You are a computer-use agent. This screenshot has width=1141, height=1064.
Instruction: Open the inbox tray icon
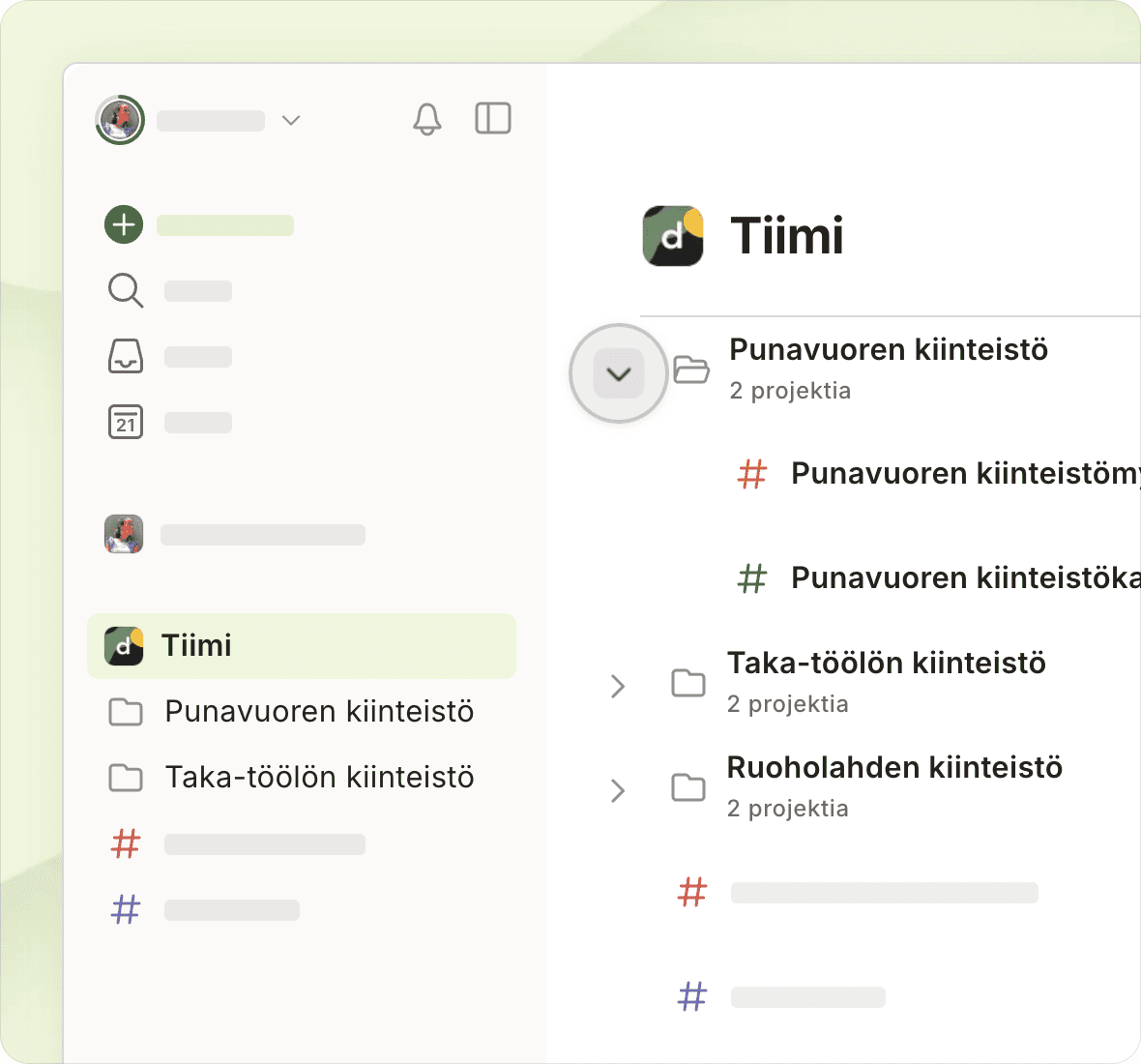(126, 356)
